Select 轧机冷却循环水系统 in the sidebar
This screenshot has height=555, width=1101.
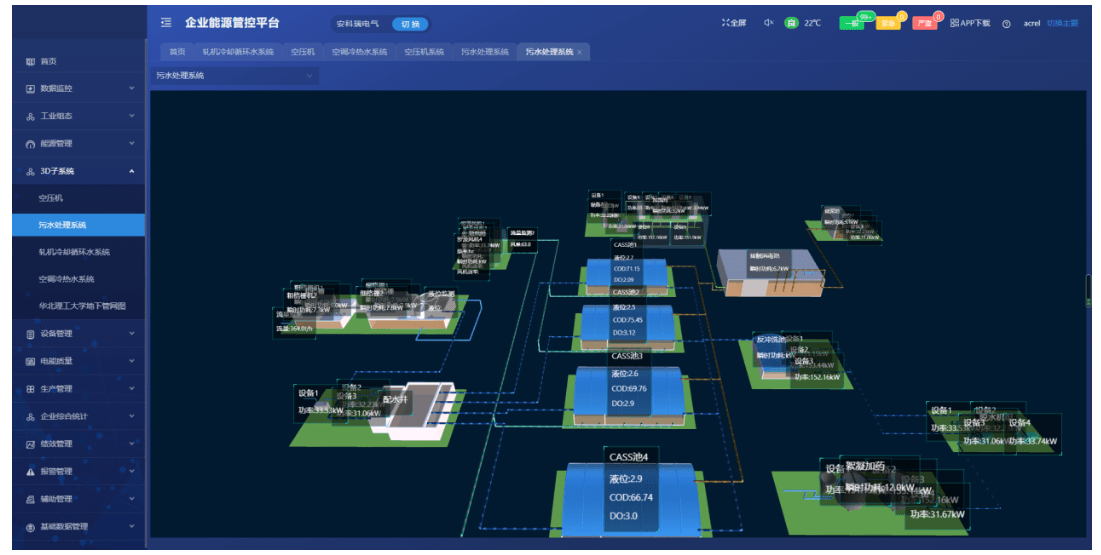79,252
